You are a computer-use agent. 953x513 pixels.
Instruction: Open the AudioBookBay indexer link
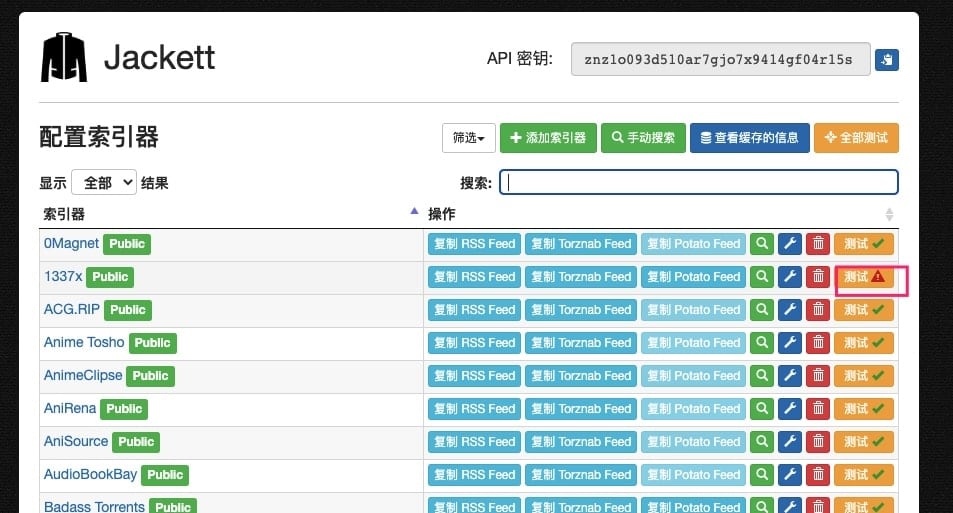[91, 474]
